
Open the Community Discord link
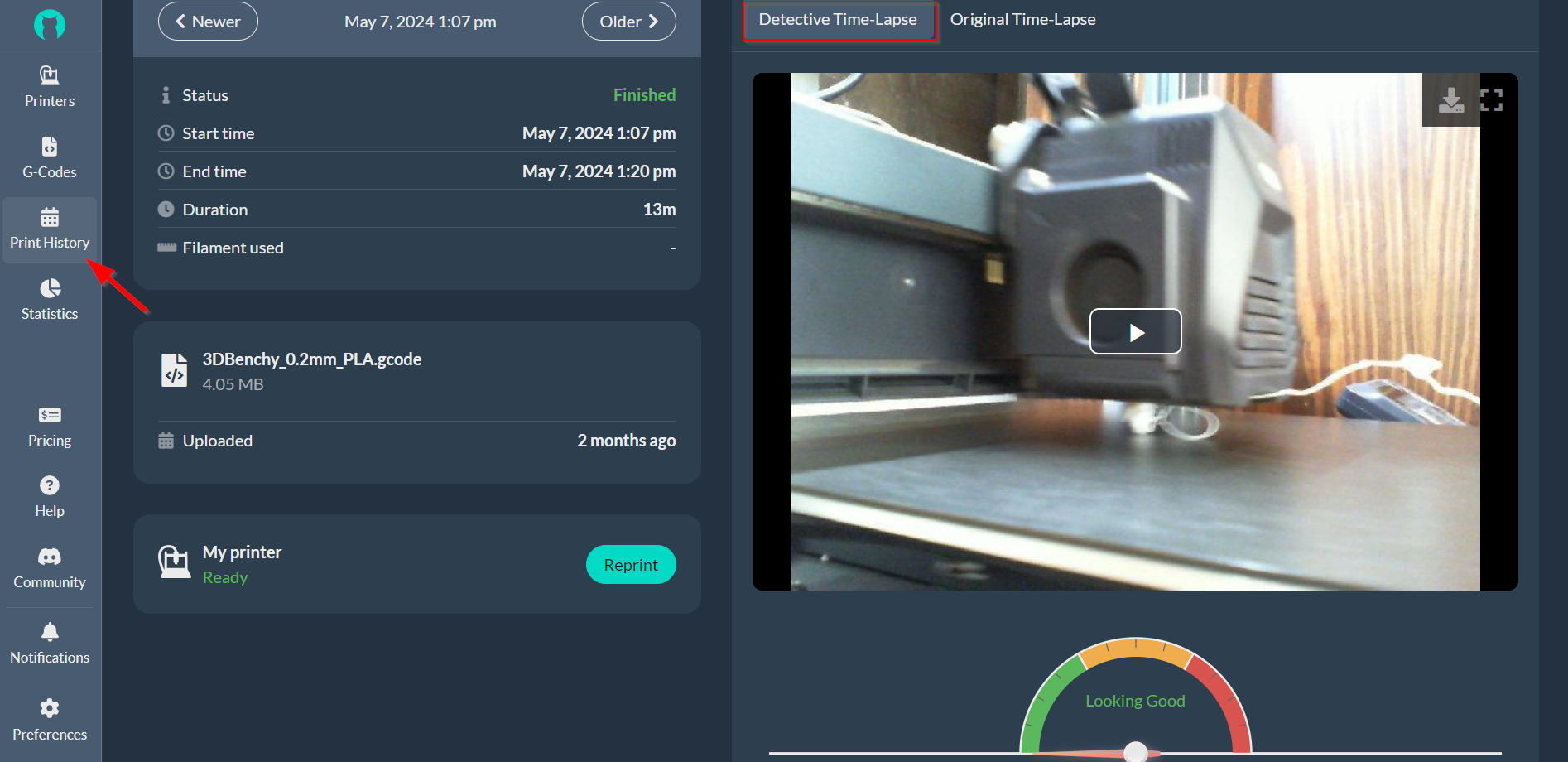coord(50,568)
